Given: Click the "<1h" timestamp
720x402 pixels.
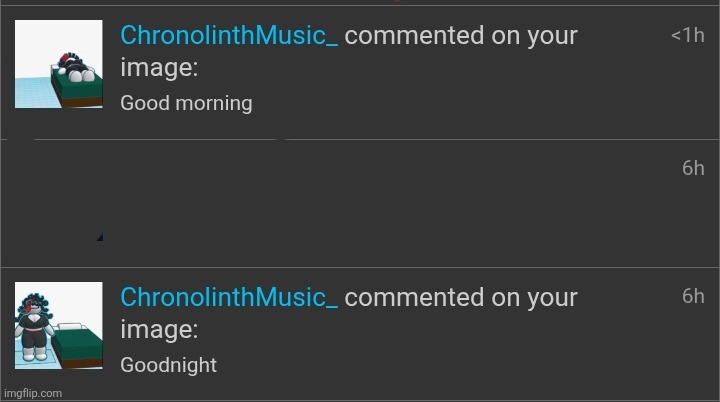Looking at the screenshot, I should point(687,35).
